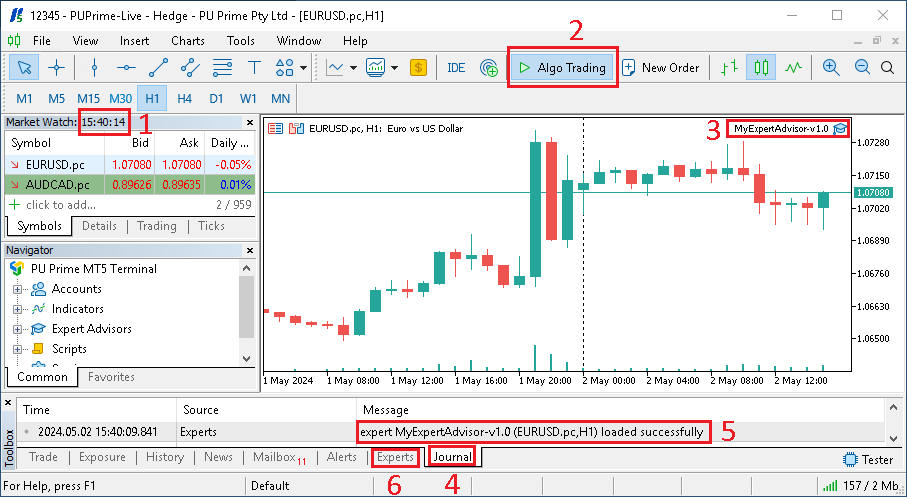Open the Window menu
The image size is (907, 497).
[298, 41]
